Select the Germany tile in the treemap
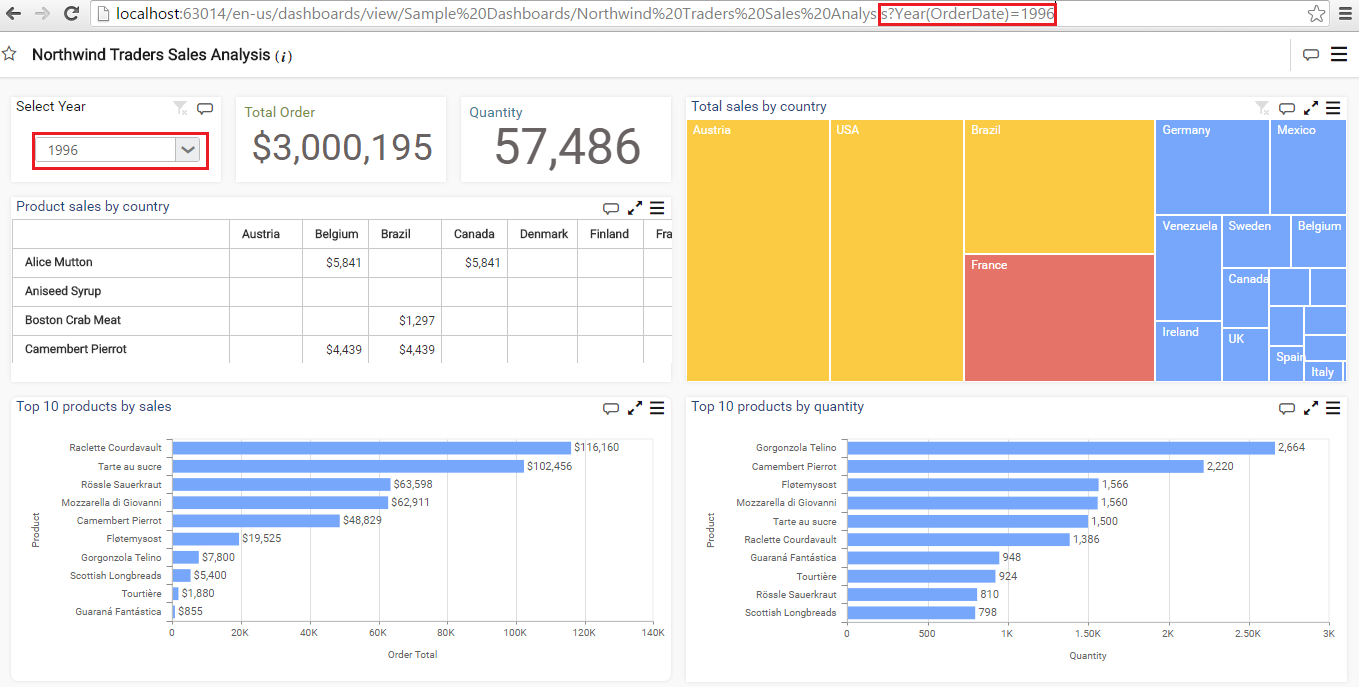 point(1212,167)
